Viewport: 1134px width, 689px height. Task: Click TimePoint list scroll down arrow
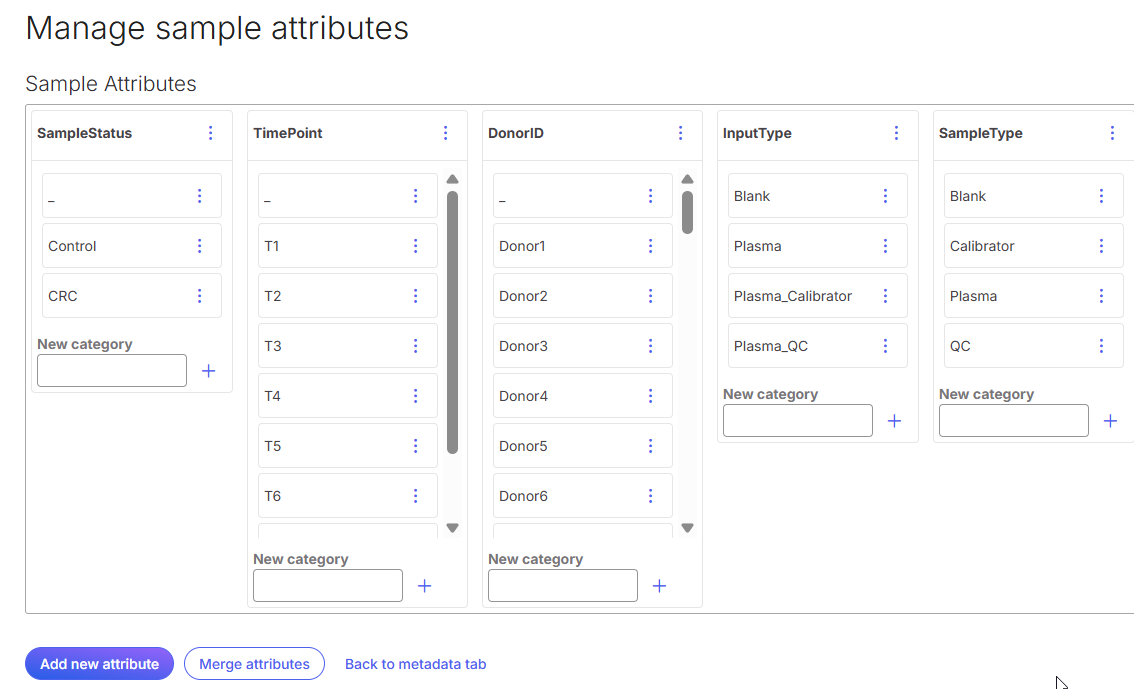click(452, 528)
